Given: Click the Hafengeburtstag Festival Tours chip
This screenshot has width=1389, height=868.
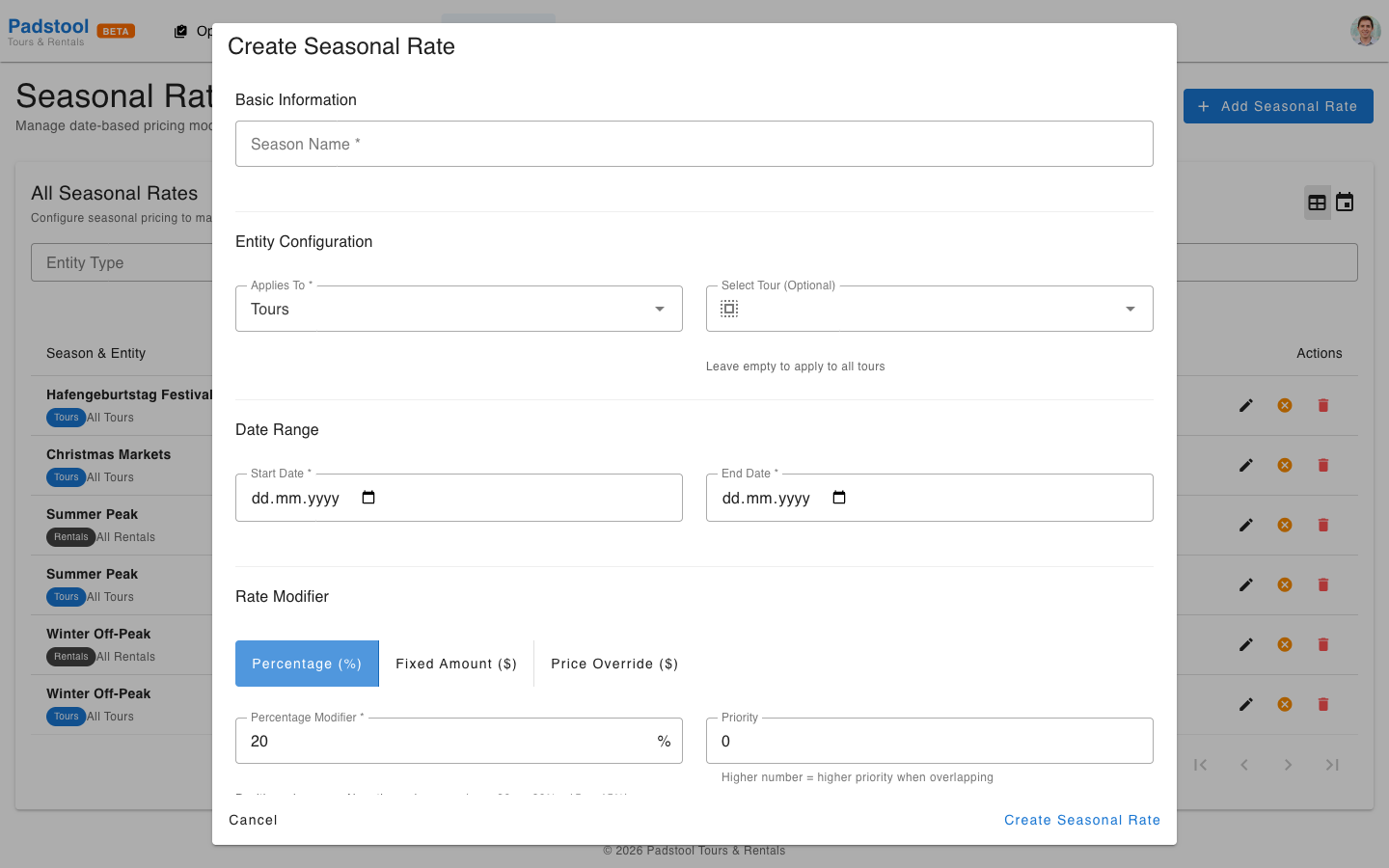Looking at the screenshot, I should [67, 418].
